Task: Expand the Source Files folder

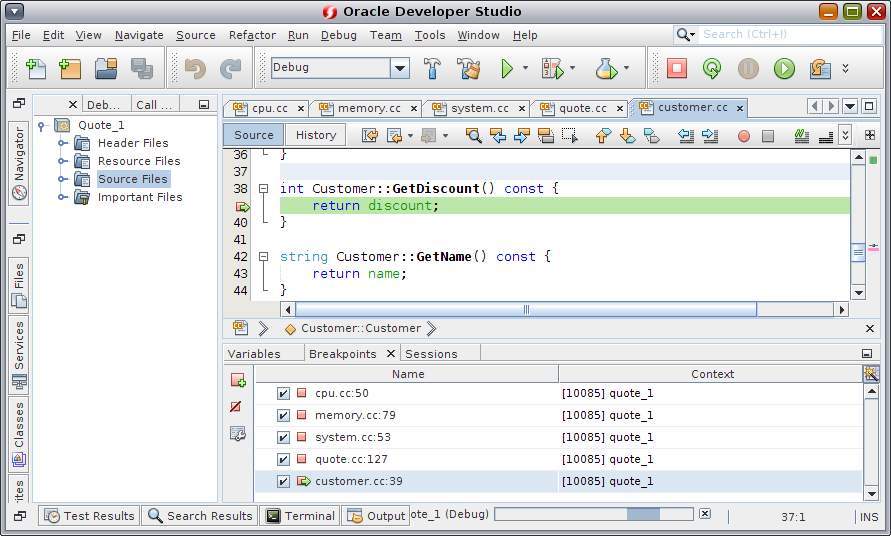Action: pos(63,179)
